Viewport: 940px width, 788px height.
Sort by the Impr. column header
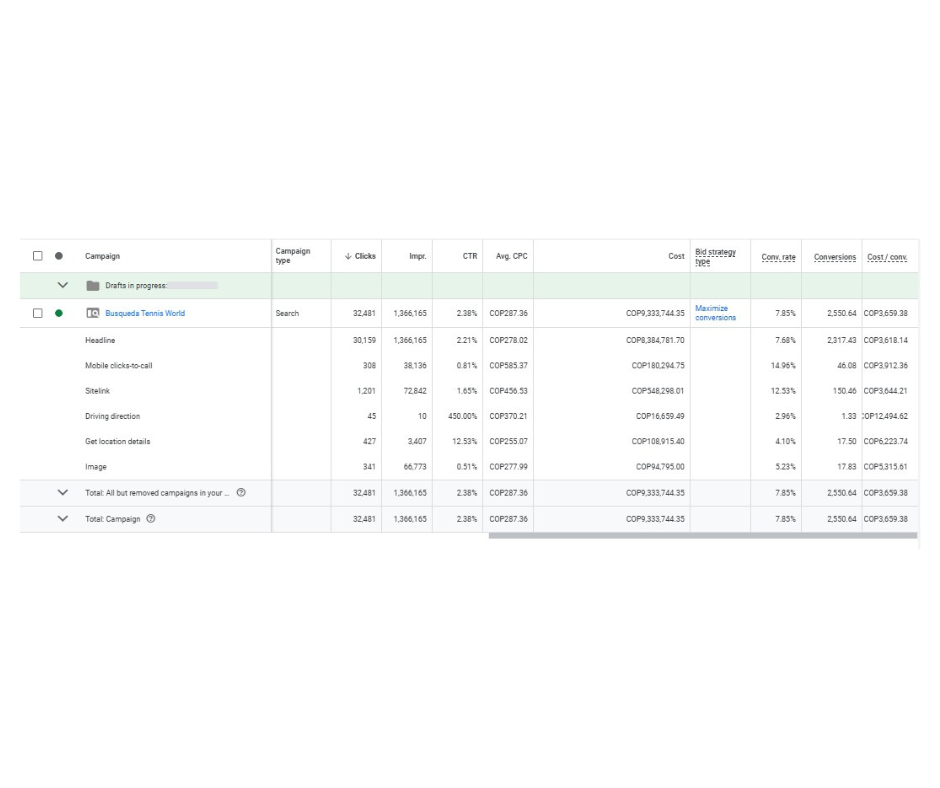pyautogui.click(x=418, y=256)
